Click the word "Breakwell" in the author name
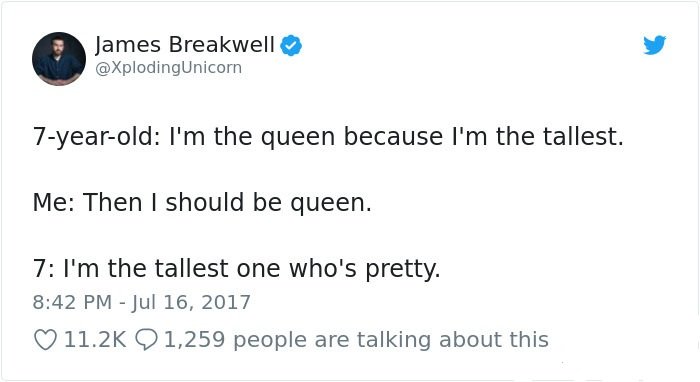 [x=222, y=45]
